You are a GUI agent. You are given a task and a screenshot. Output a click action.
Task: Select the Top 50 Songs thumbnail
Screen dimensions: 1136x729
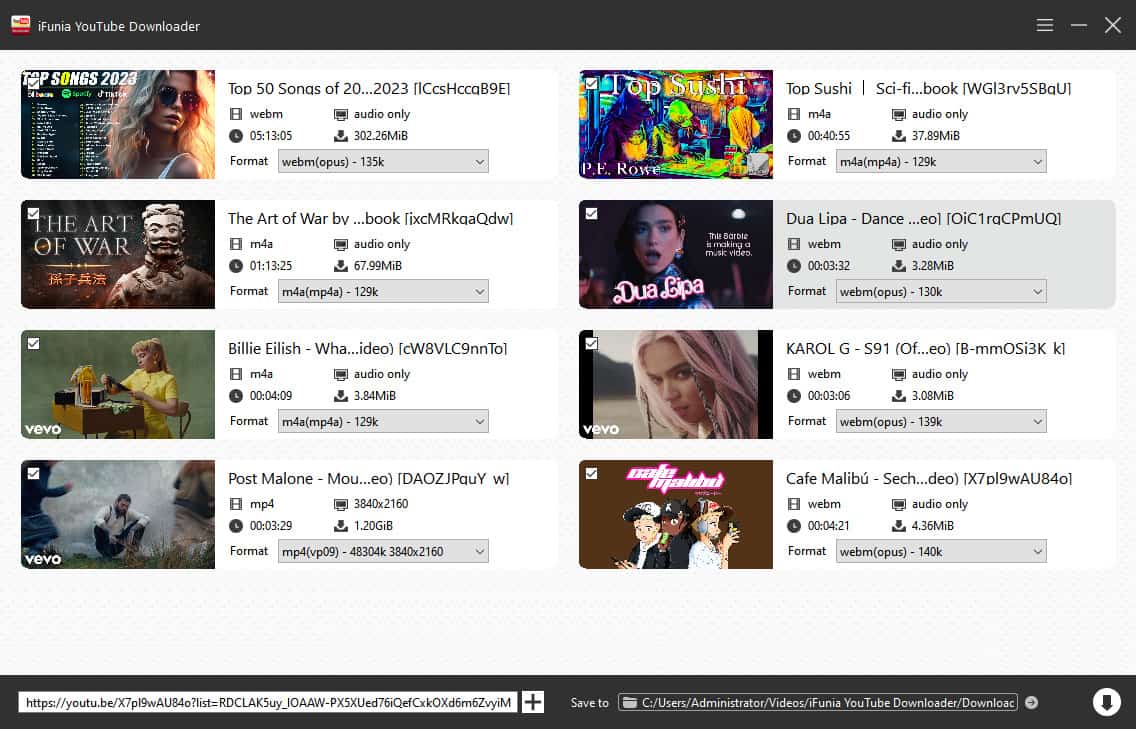tap(118, 124)
